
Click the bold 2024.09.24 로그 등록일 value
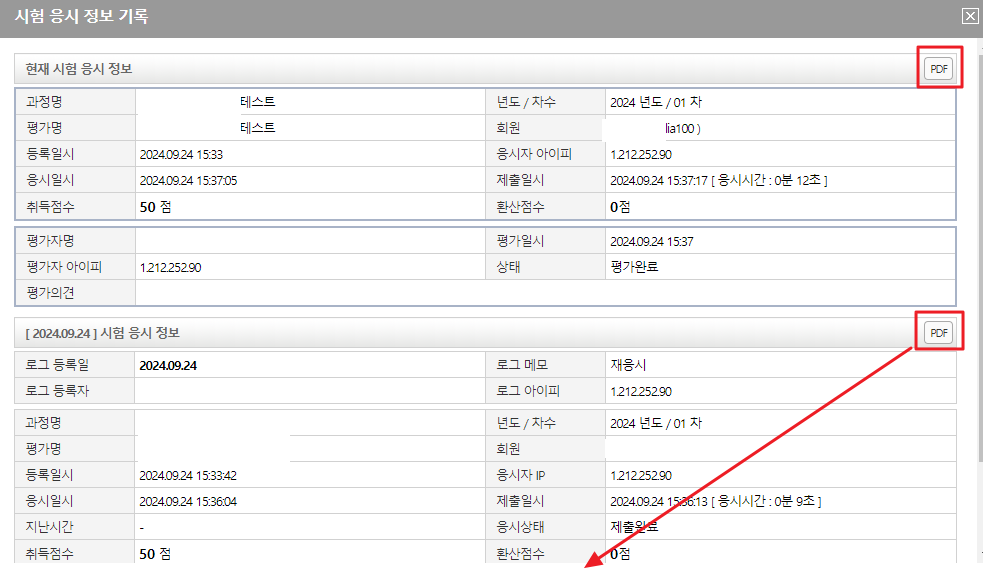click(x=168, y=365)
